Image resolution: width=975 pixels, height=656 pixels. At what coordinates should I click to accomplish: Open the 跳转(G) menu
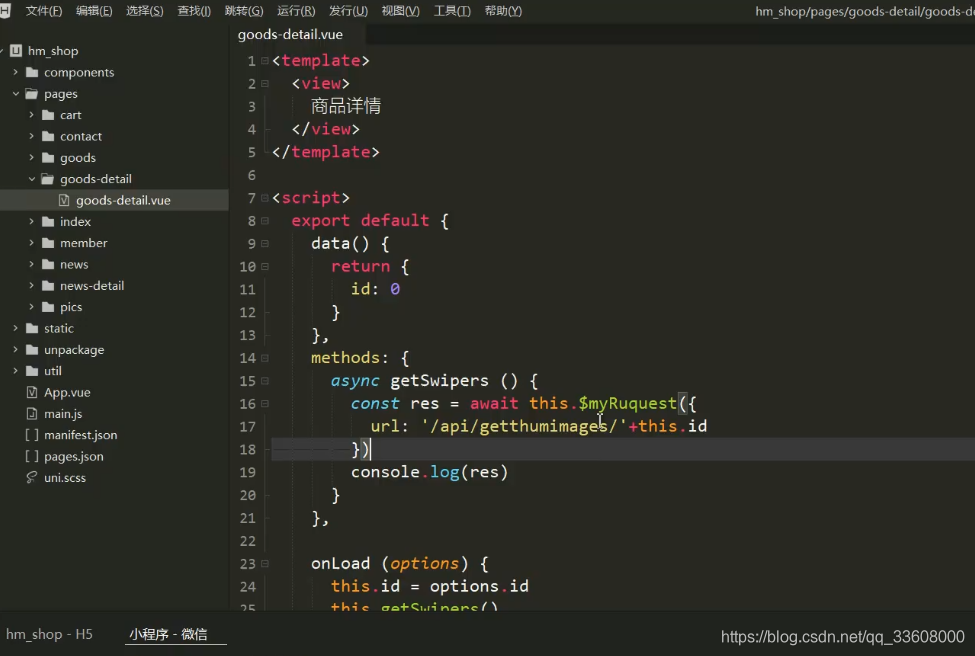[x=244, y=11]
